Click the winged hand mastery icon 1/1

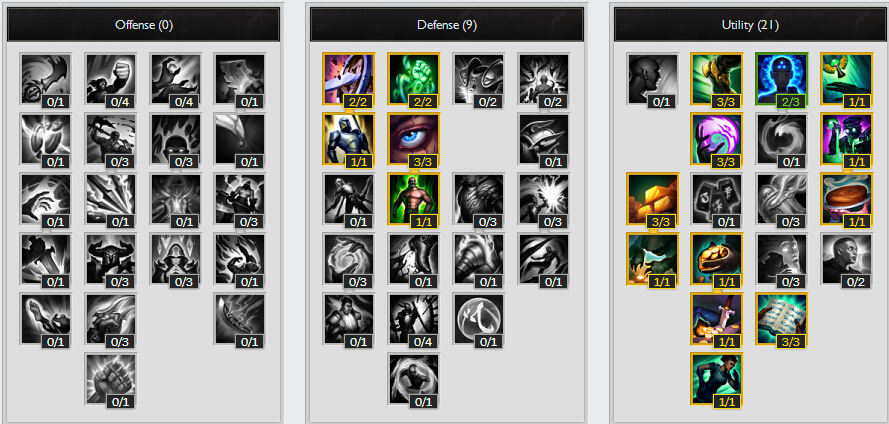(846, 79)
